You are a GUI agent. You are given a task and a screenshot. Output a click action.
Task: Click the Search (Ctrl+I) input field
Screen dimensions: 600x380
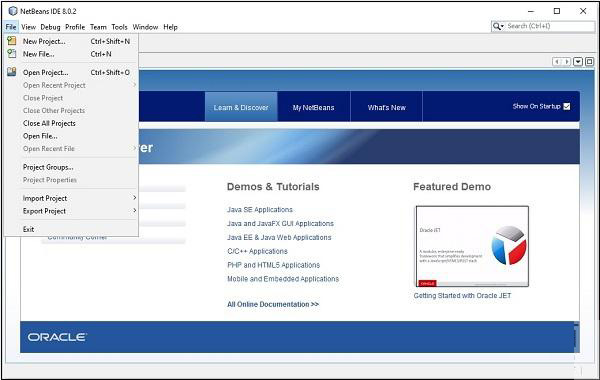click(x=550, y=26)
